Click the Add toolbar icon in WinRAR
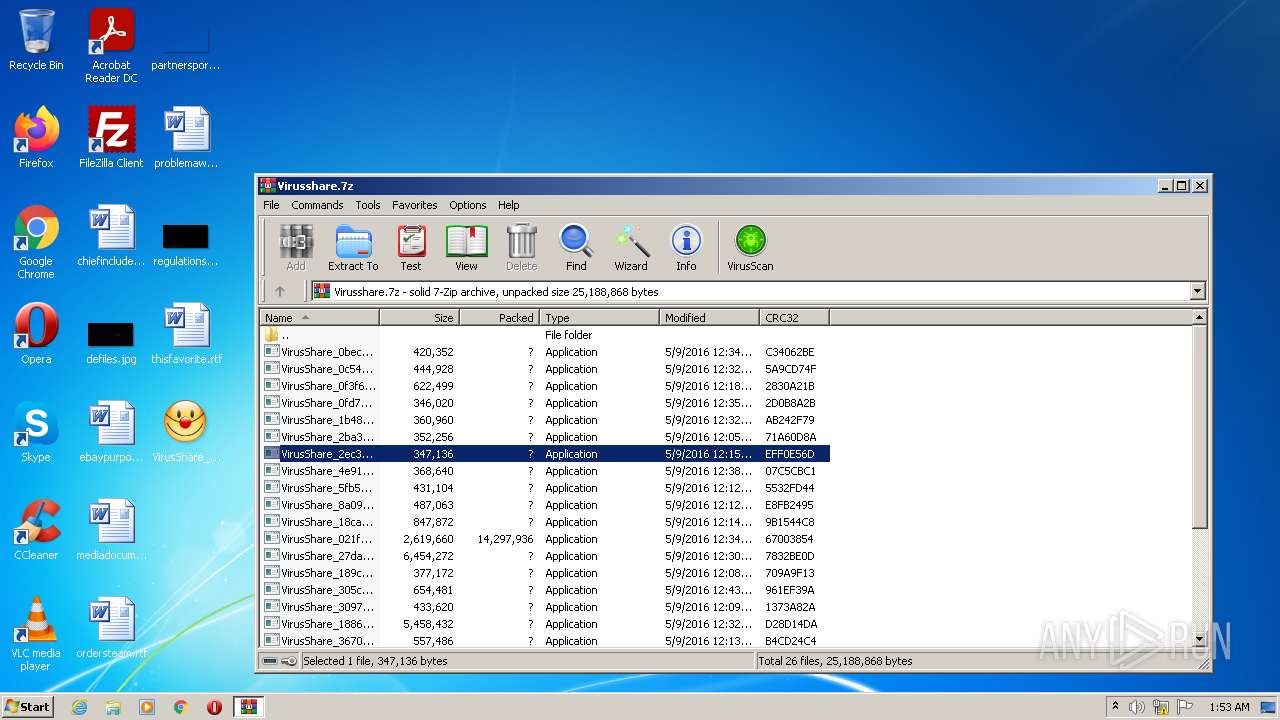 (x=296, y=247)
